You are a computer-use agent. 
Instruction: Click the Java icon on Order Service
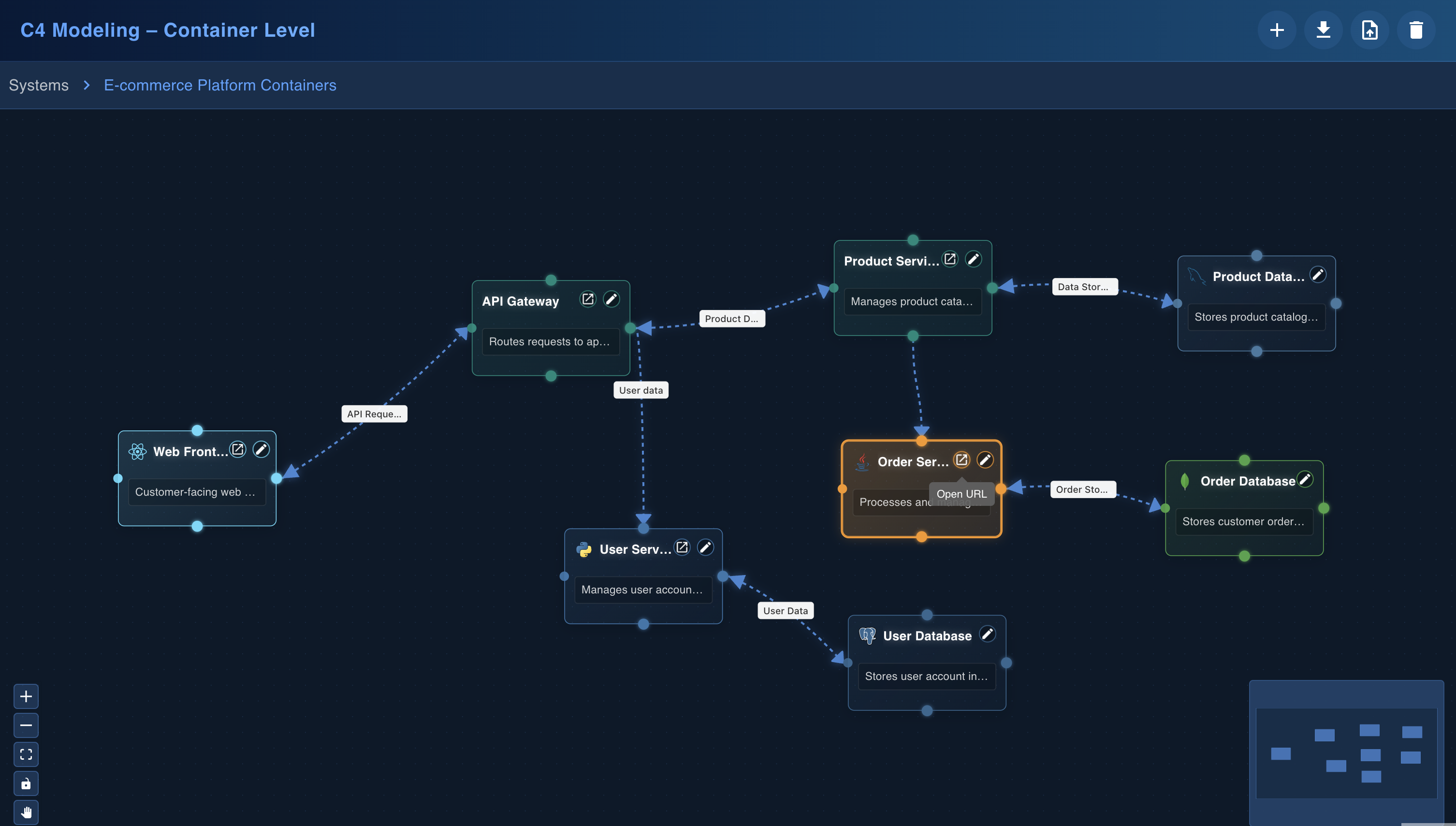click(862, 462)
